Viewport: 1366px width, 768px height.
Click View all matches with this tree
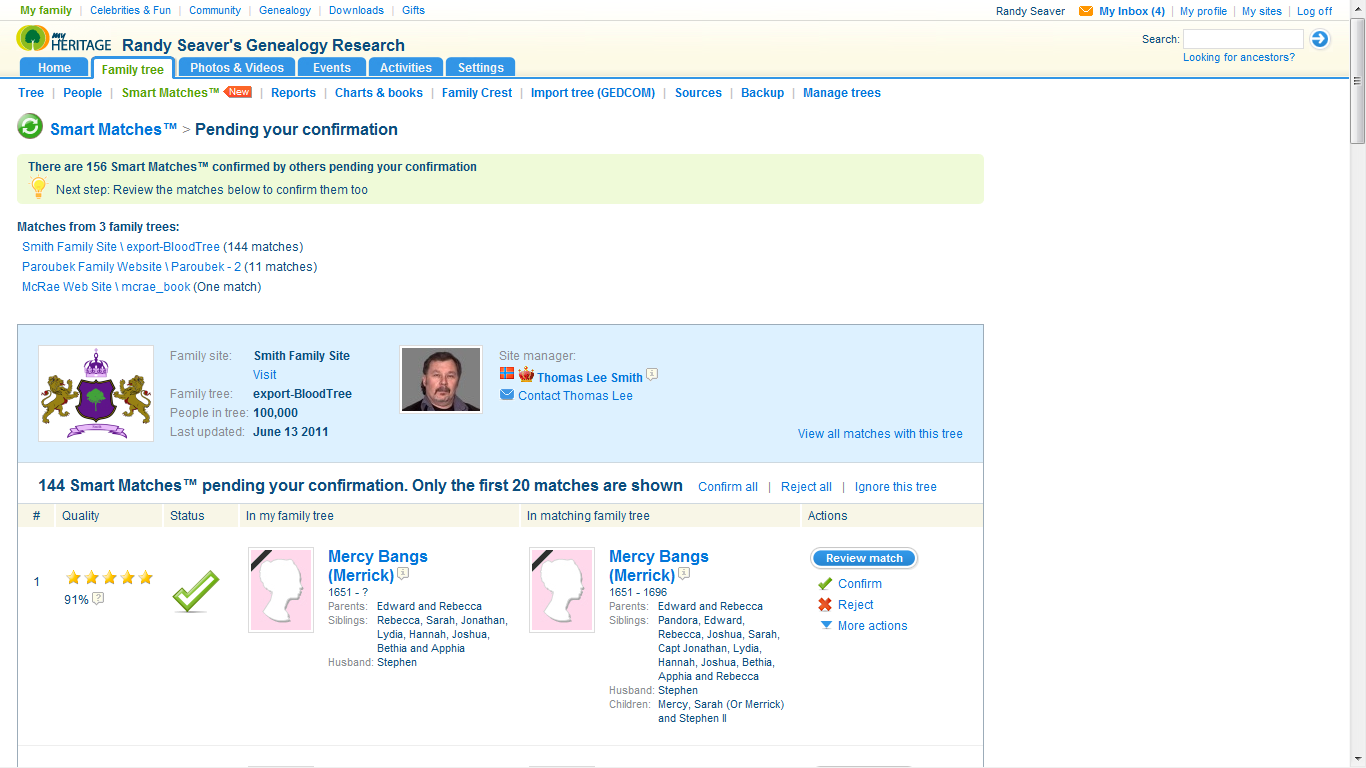pos(880,434)
